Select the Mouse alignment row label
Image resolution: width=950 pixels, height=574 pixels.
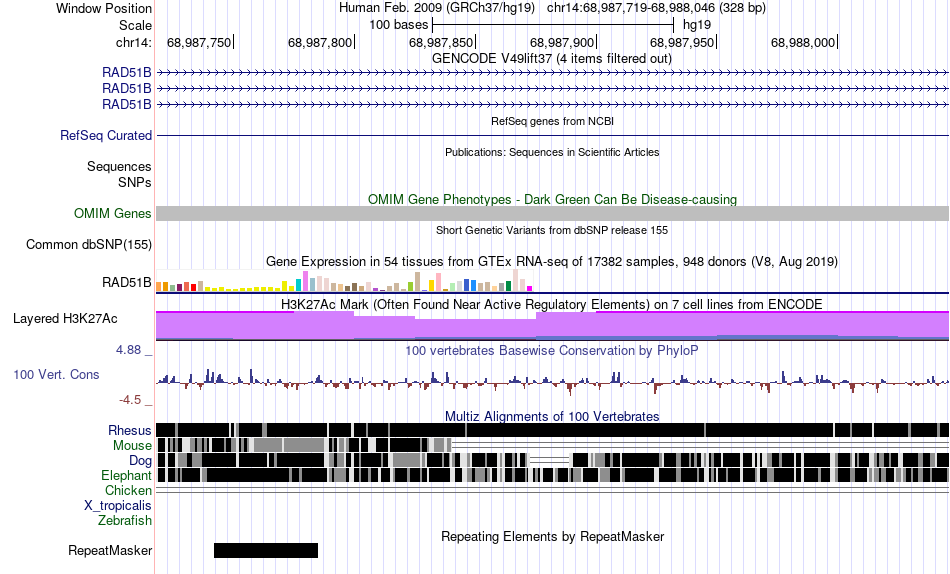tap(132, 446)
